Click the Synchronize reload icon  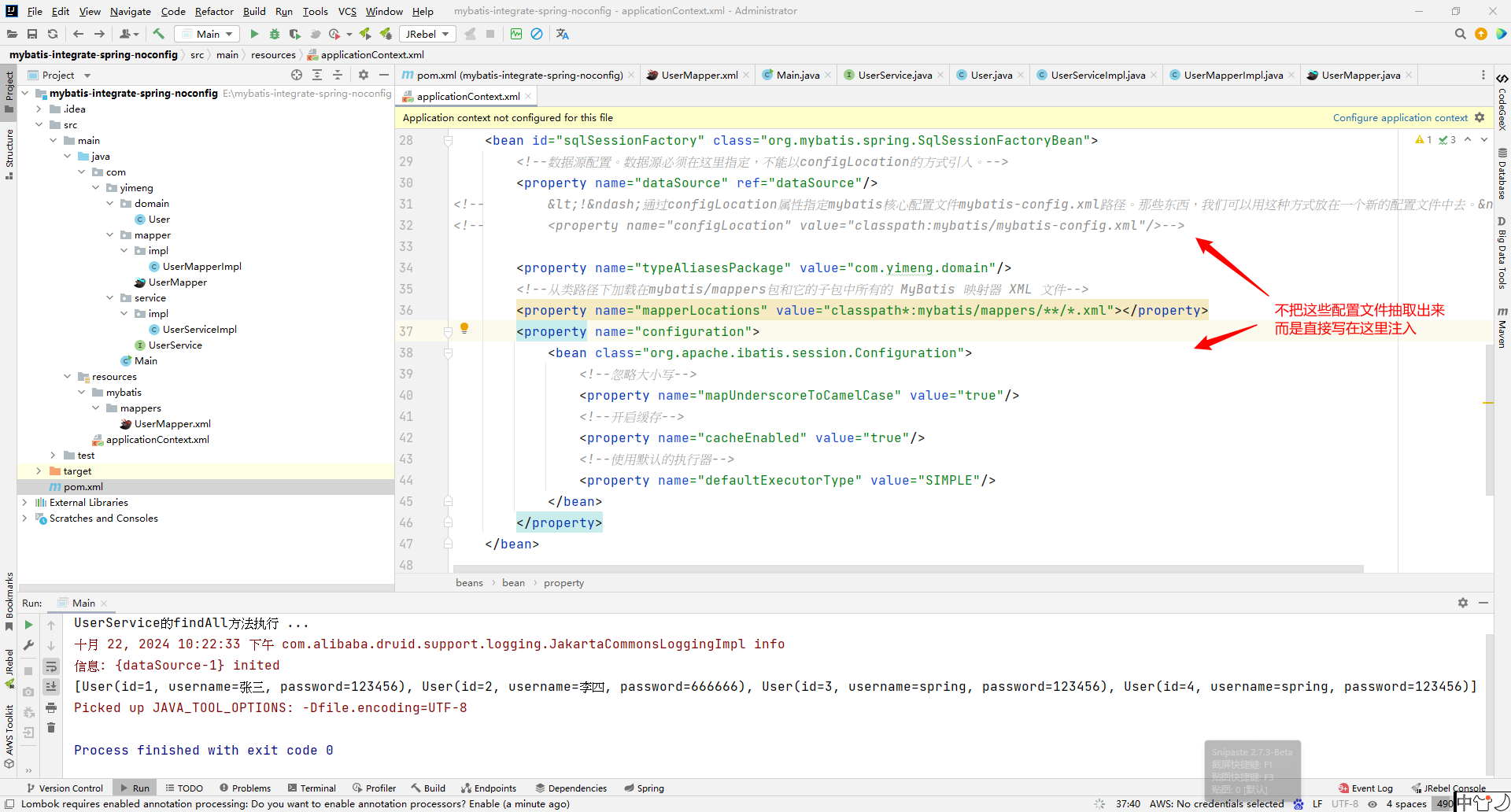53,34
